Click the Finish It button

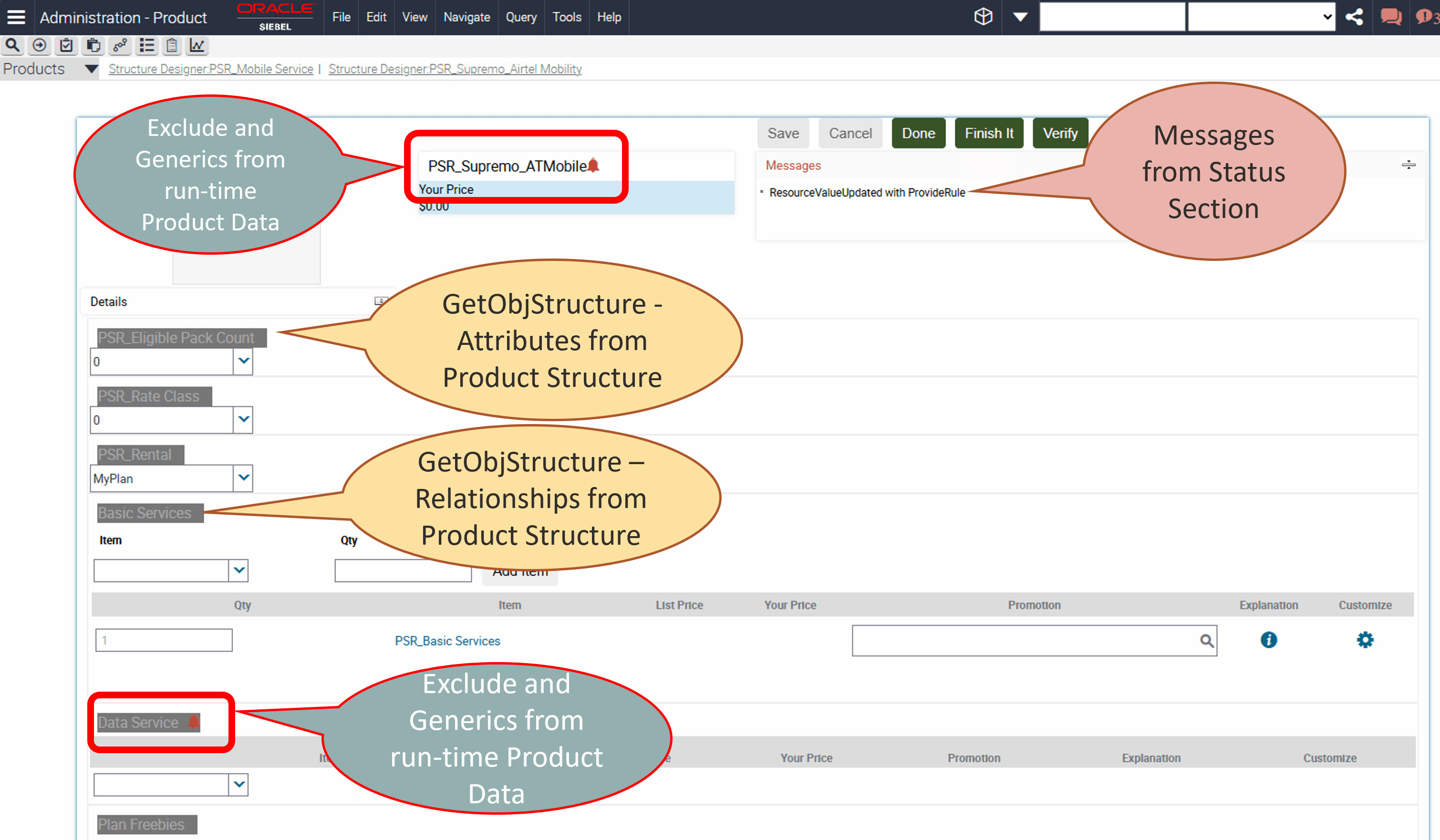pos(989,133)
